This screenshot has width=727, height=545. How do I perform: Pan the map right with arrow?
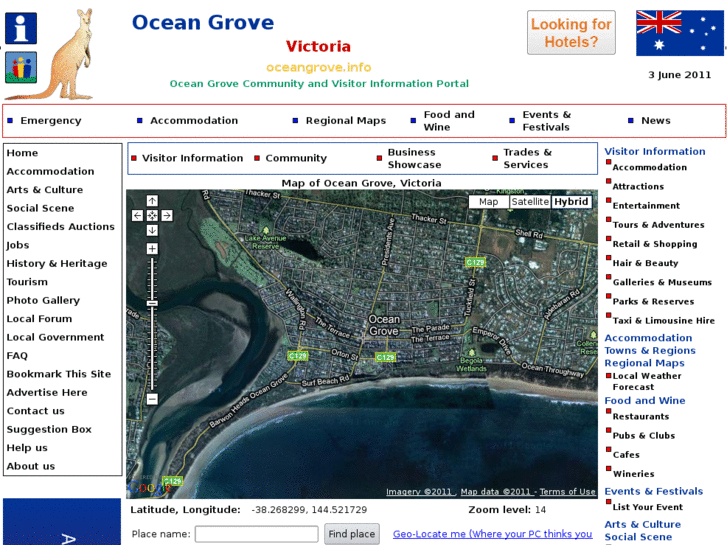click(167, 215)
